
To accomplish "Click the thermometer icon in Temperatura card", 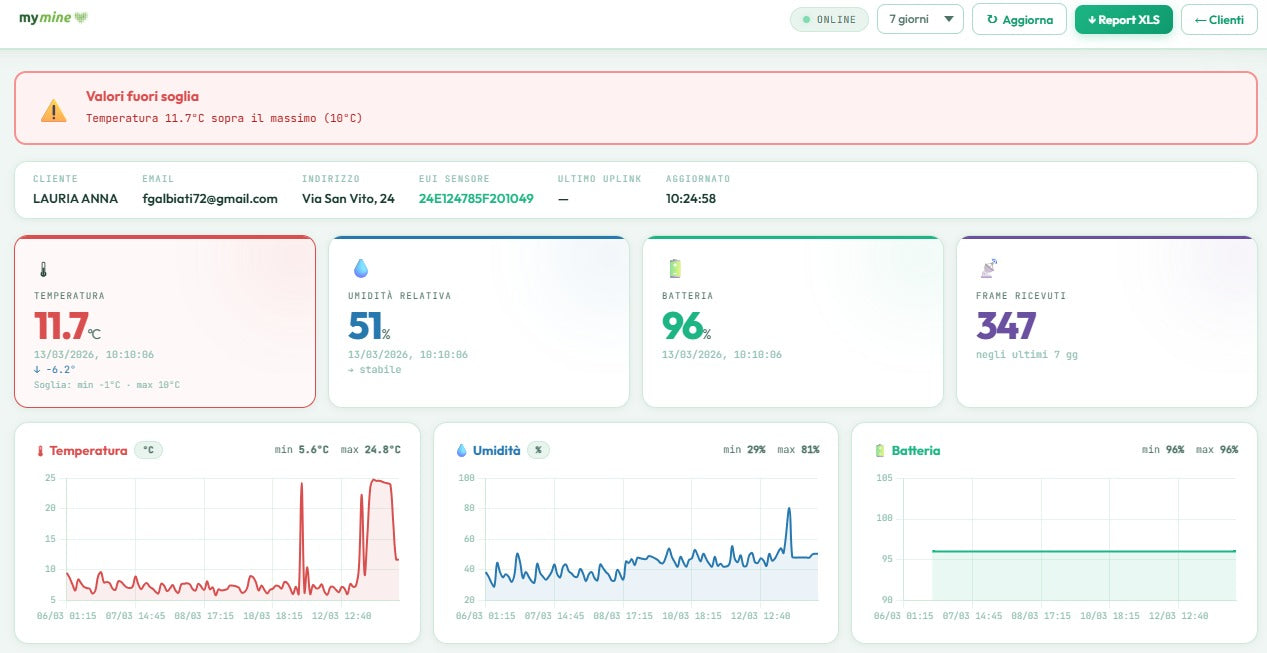I will click(x=43, y=269).
